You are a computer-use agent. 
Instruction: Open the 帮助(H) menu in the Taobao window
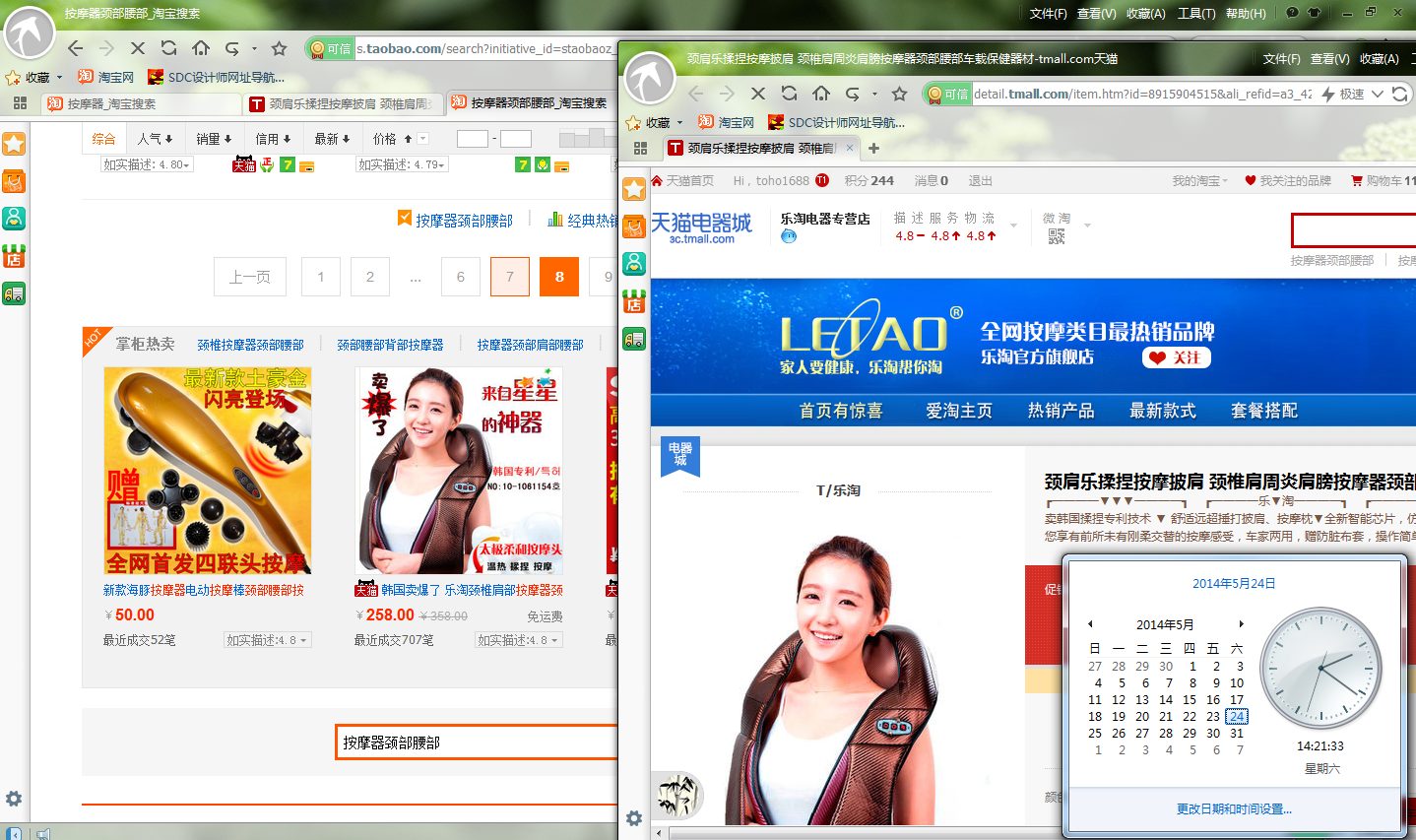pyautogui.click(x=1246, y=14)
